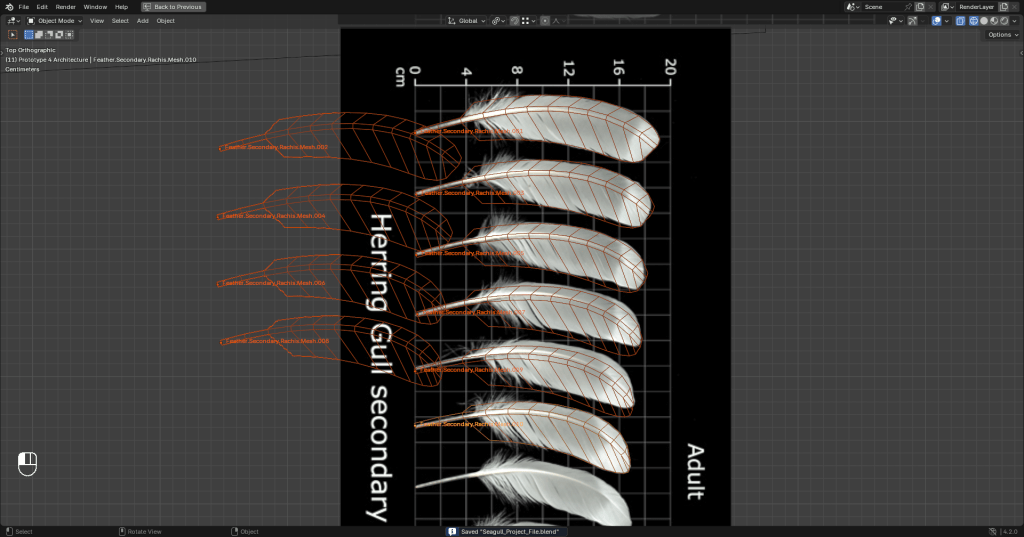The width and height of the screenshot is (1024, 537).
Task: Open the Object Mode dropdown
Action: point(54,20)
